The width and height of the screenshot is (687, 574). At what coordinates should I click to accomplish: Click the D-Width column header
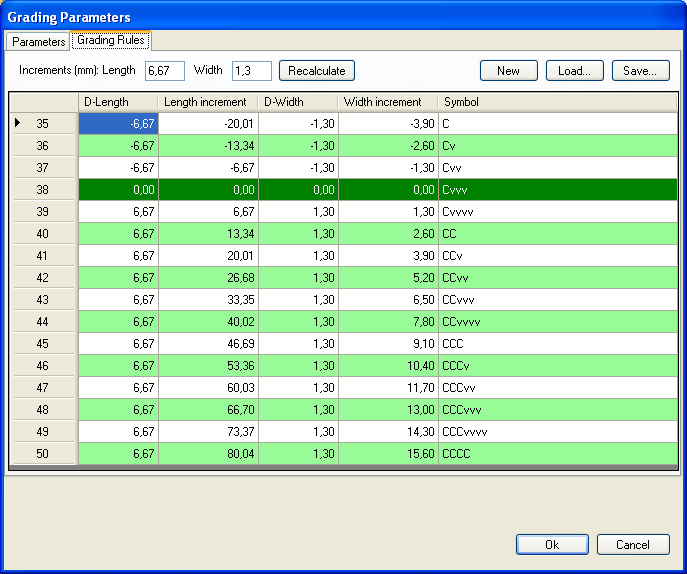coord(298,102)
